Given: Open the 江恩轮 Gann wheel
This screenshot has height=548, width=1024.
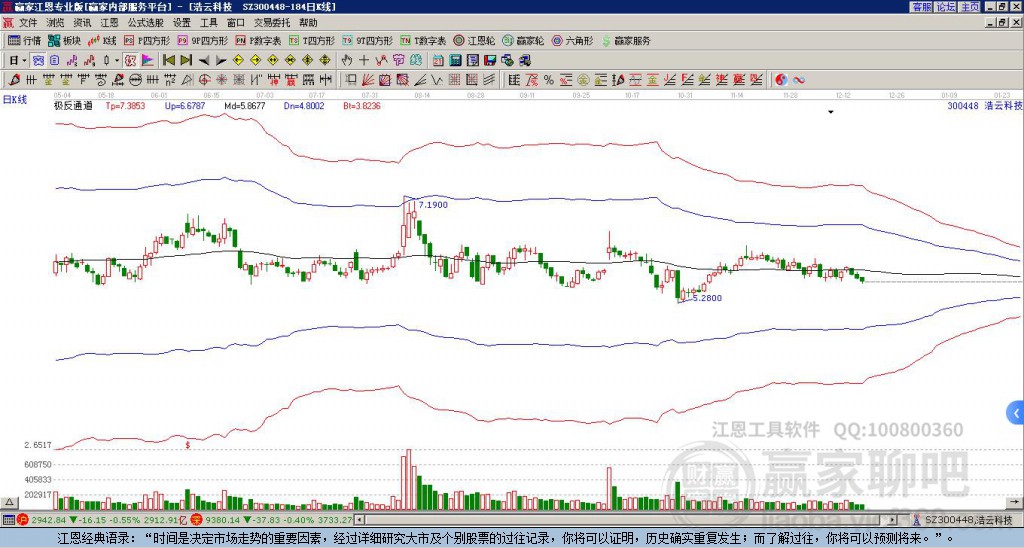Looking at the screenshot, I should tap(474, 40).
